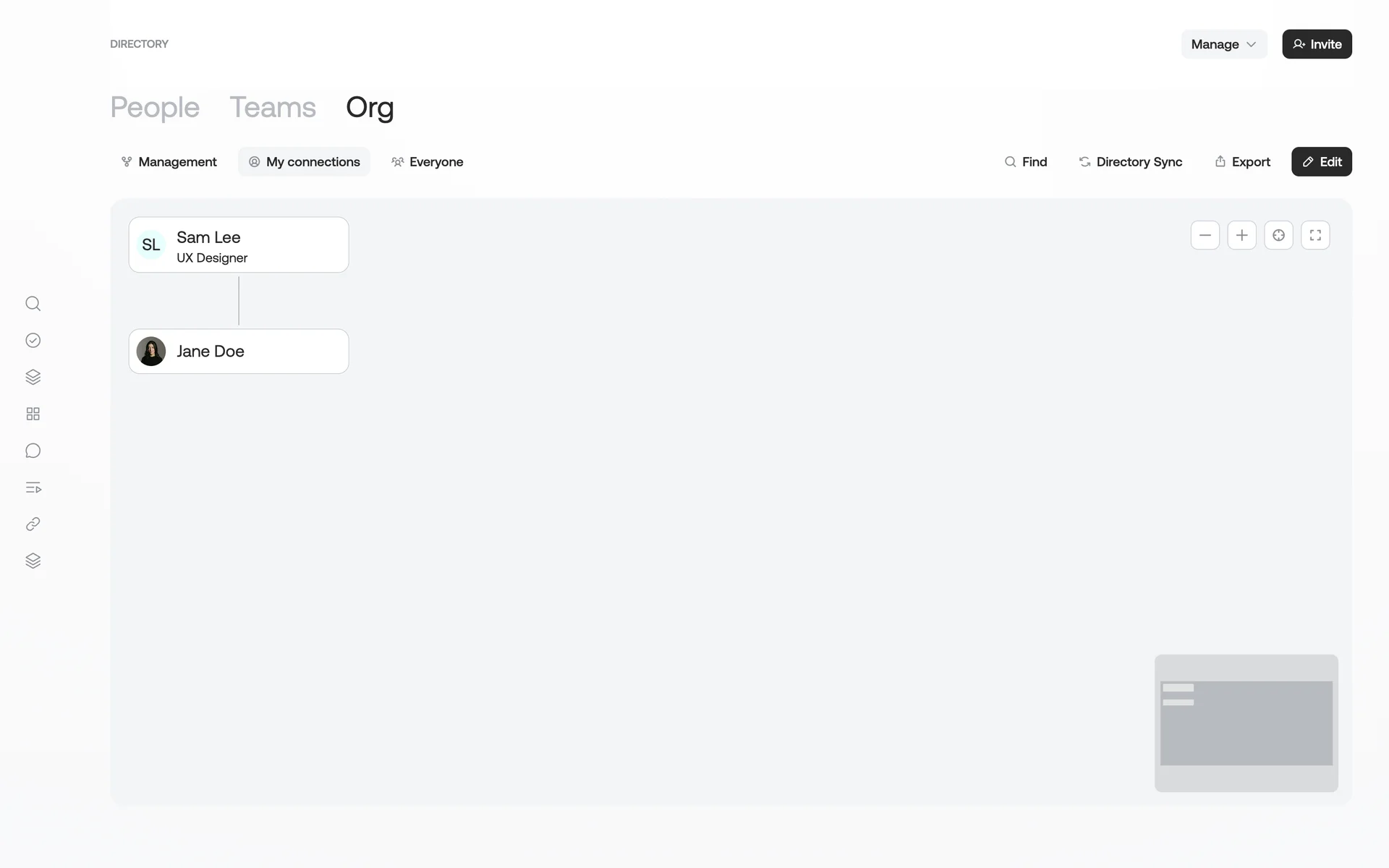Zoom in the org chart with the plus button
Viewport: 1389px width, 868px height.
point(1241,235)
